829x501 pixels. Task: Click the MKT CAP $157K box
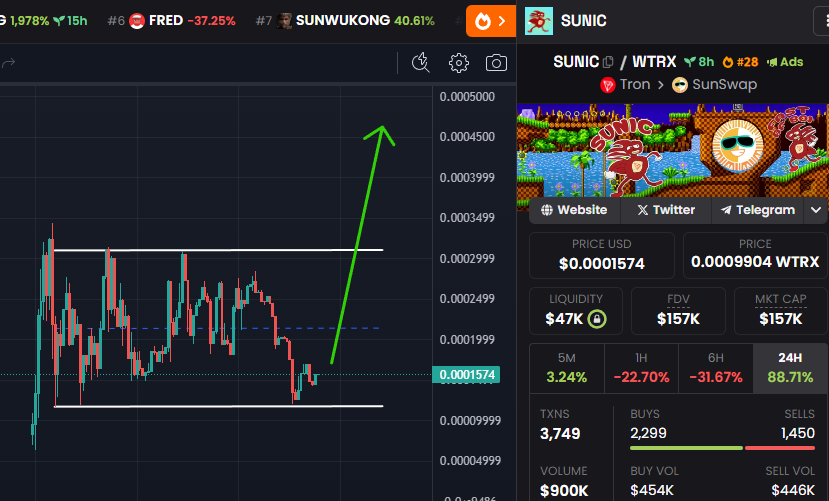780,311
